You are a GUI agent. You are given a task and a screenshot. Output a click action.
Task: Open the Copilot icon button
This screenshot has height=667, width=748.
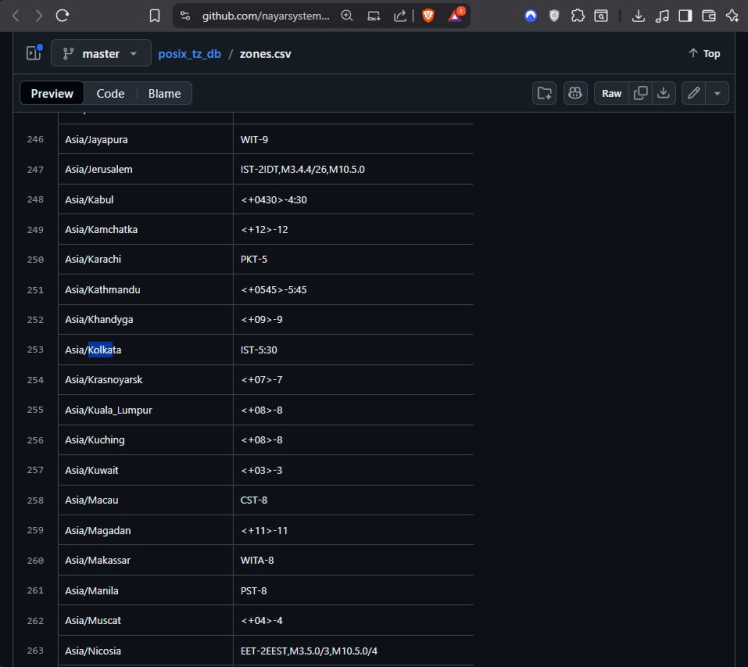coord(575,93)
